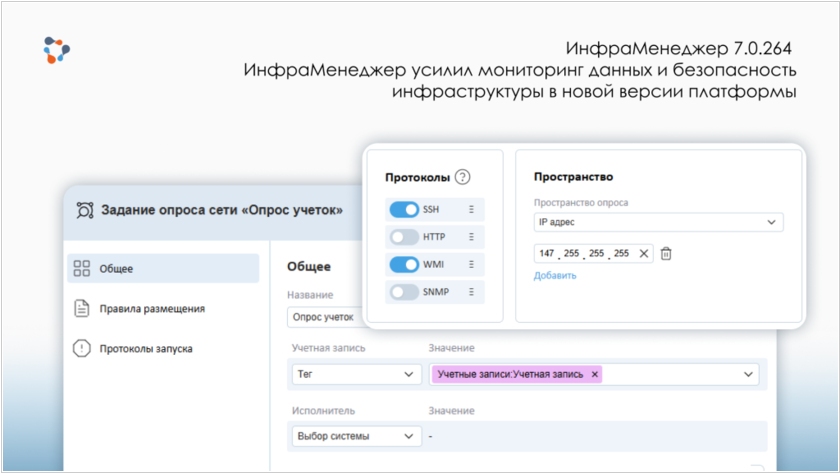The image size is (840, 473).
Task: Enable the HTTP protocol toggle
Action: coord(404,237)
